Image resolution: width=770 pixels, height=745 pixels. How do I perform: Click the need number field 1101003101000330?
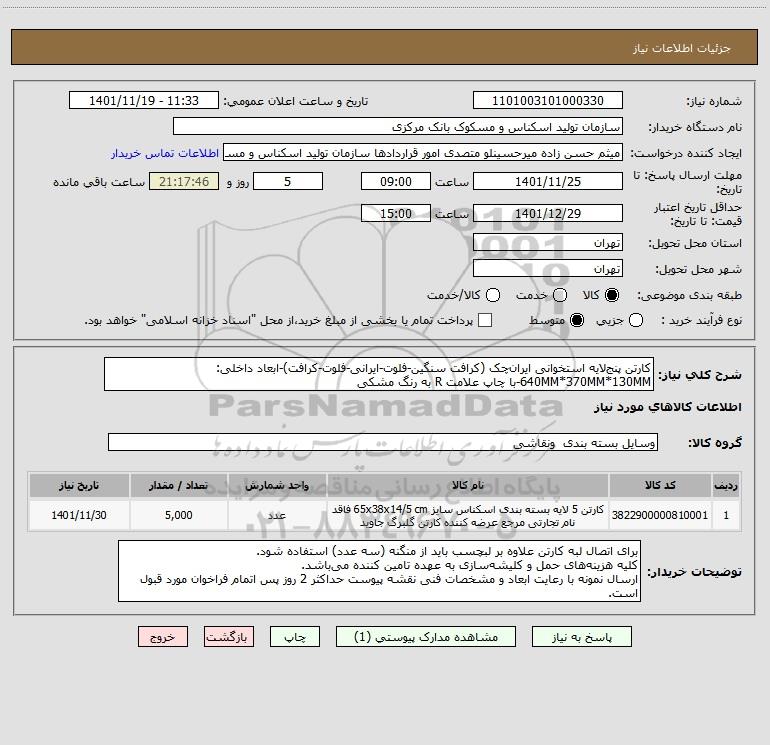pyautogui.click(x=548, y=101)
